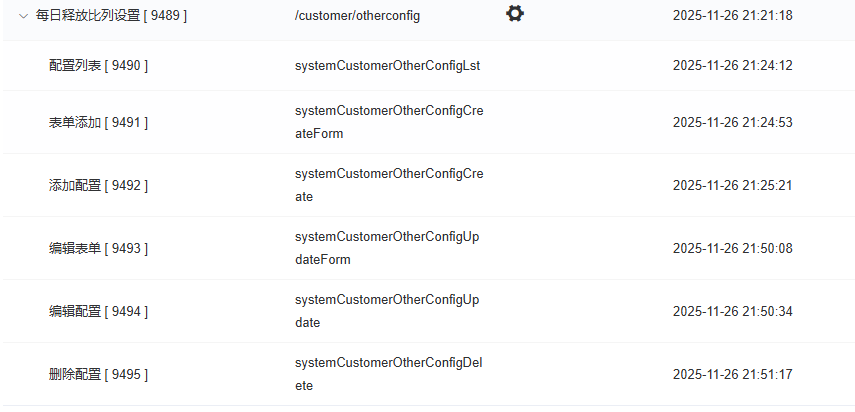Select the 配置列表 [ 9490 ] row
Screen dimensions: 855x412
(x=98, y=66)
